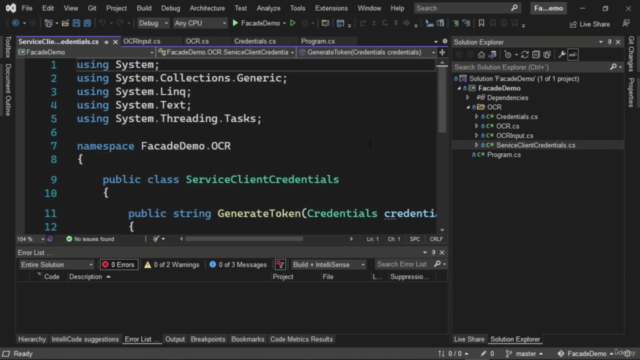This screenshot has width=640, height=360.
Task: Click the Search Solution Explorer input field
Action: pyautogui.click(x=537, y=67)
